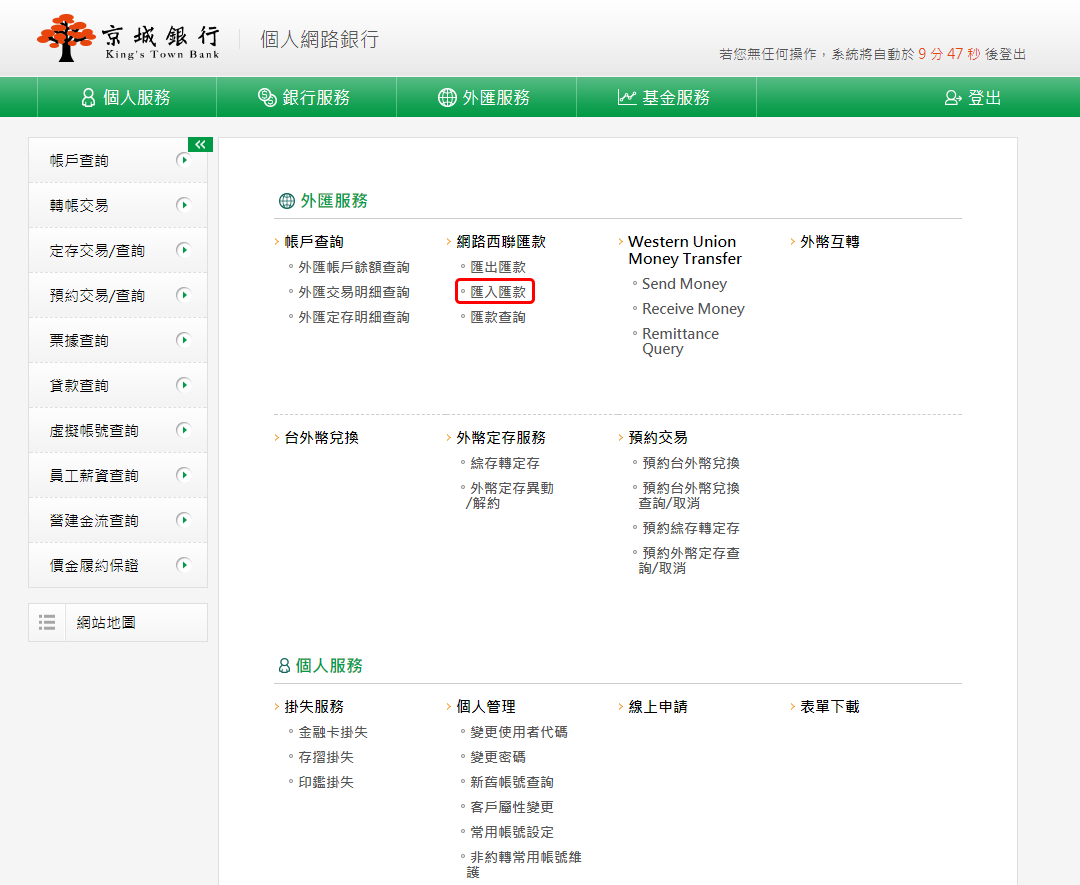This screenshot has width=1080, height=885.
Task: Open 金融卡掛失 link
Action: pos(333,732)
